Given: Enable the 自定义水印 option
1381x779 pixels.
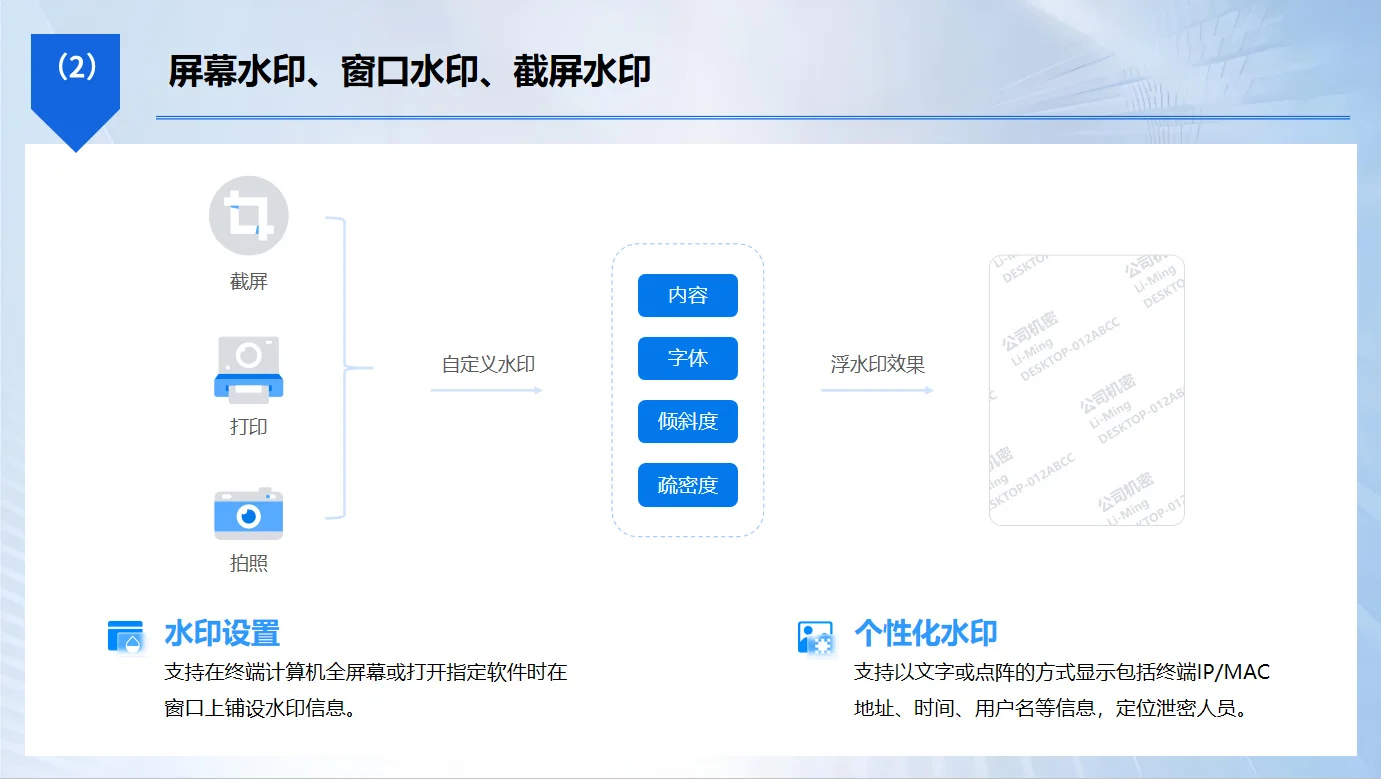Looking at the screenshot, I should [488, 365].
